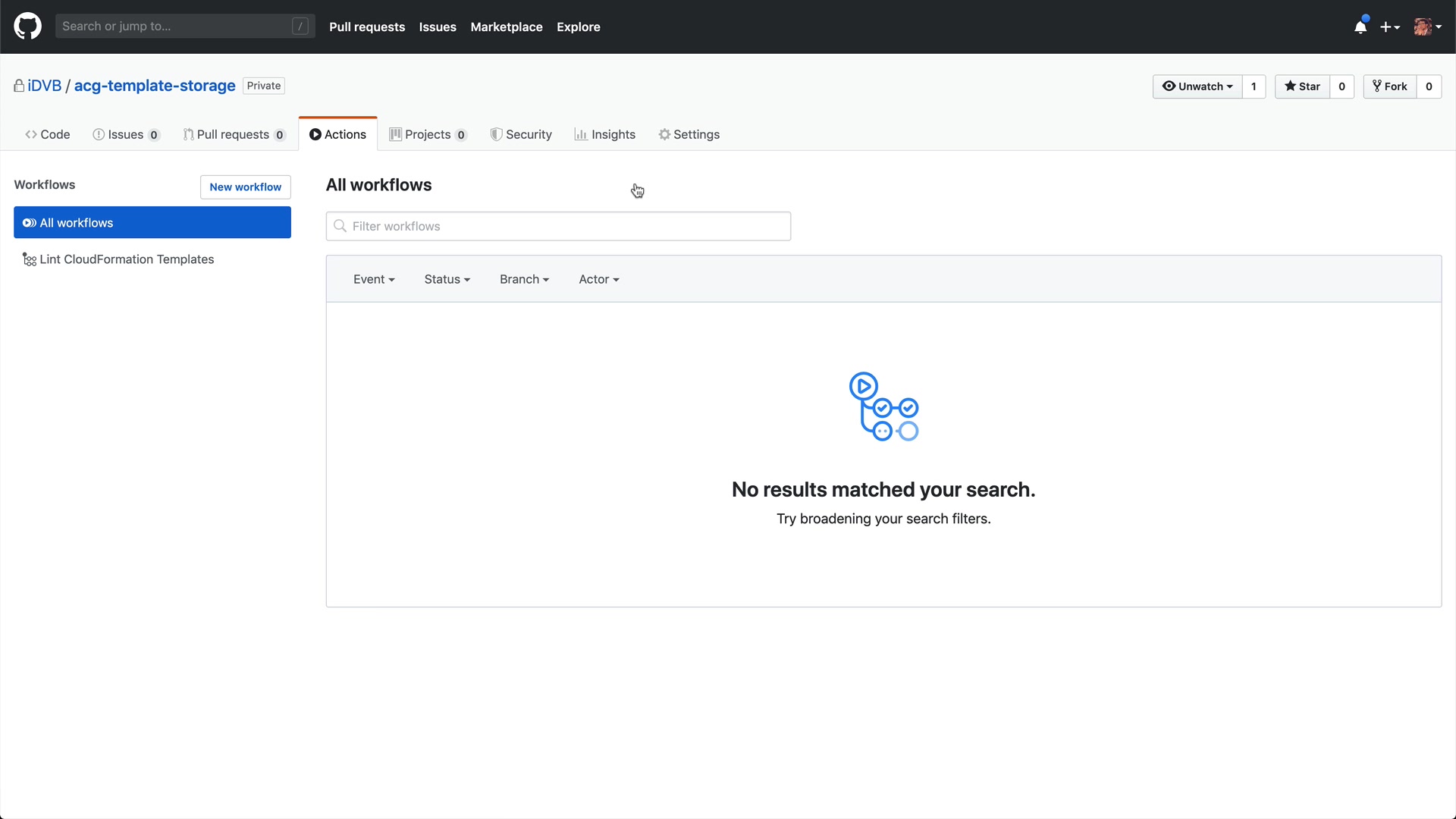Select All workflows in sidebar
Screen dimensions: 1456x819
[152, 223]
